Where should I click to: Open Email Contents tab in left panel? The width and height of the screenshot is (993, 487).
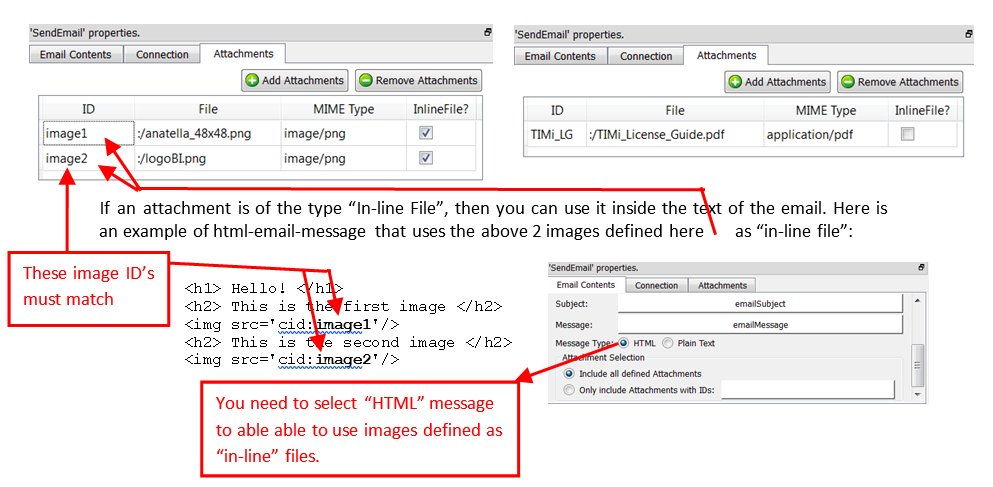point(75,54)
